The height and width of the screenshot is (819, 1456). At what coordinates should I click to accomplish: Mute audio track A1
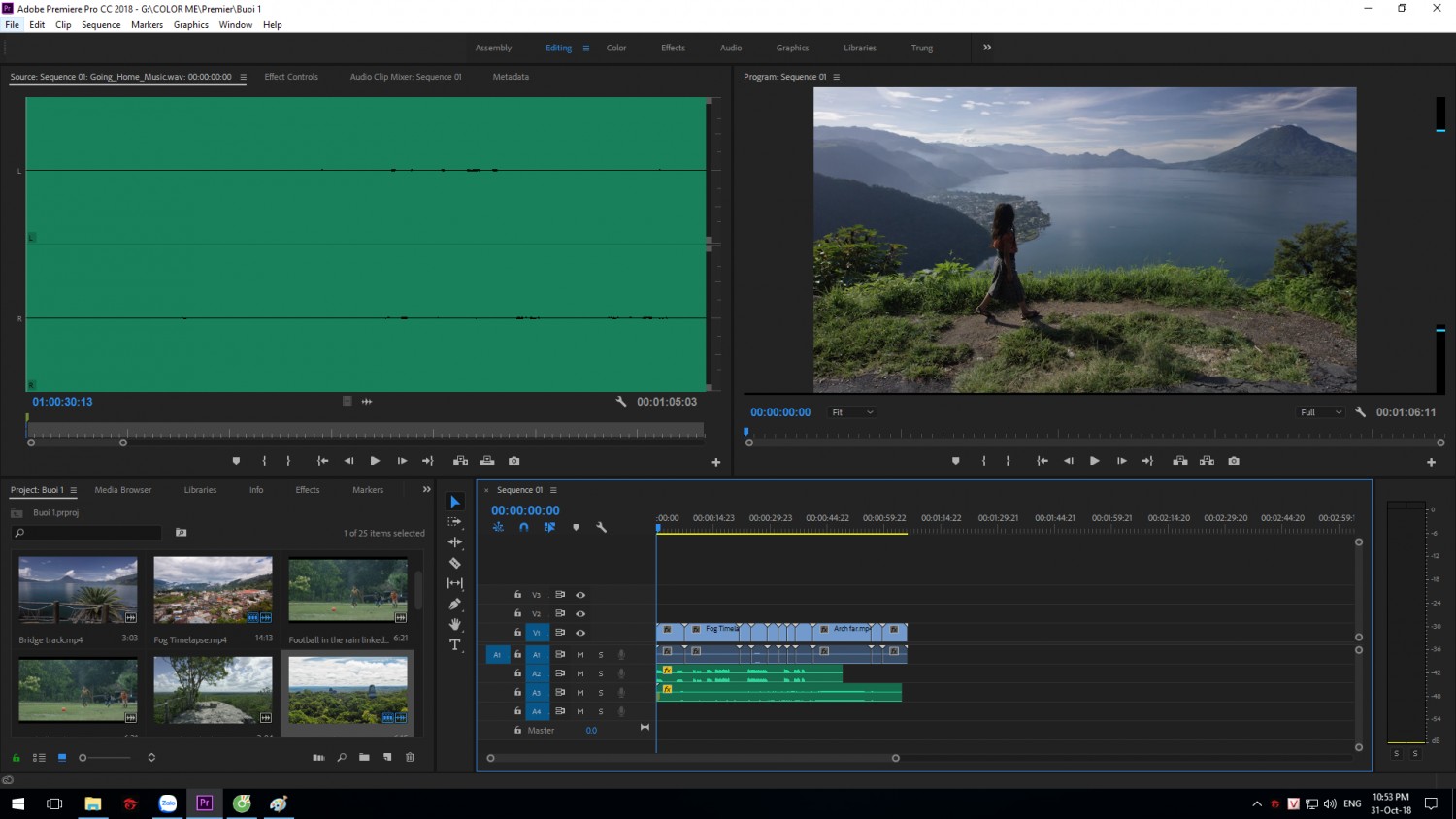pyautogui.click(x=580, y=655)
